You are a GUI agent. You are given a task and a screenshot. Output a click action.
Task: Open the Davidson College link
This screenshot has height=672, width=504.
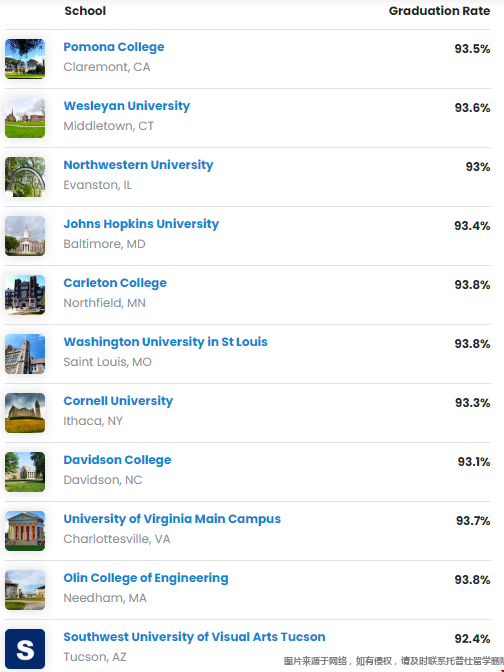coord(117,460)
